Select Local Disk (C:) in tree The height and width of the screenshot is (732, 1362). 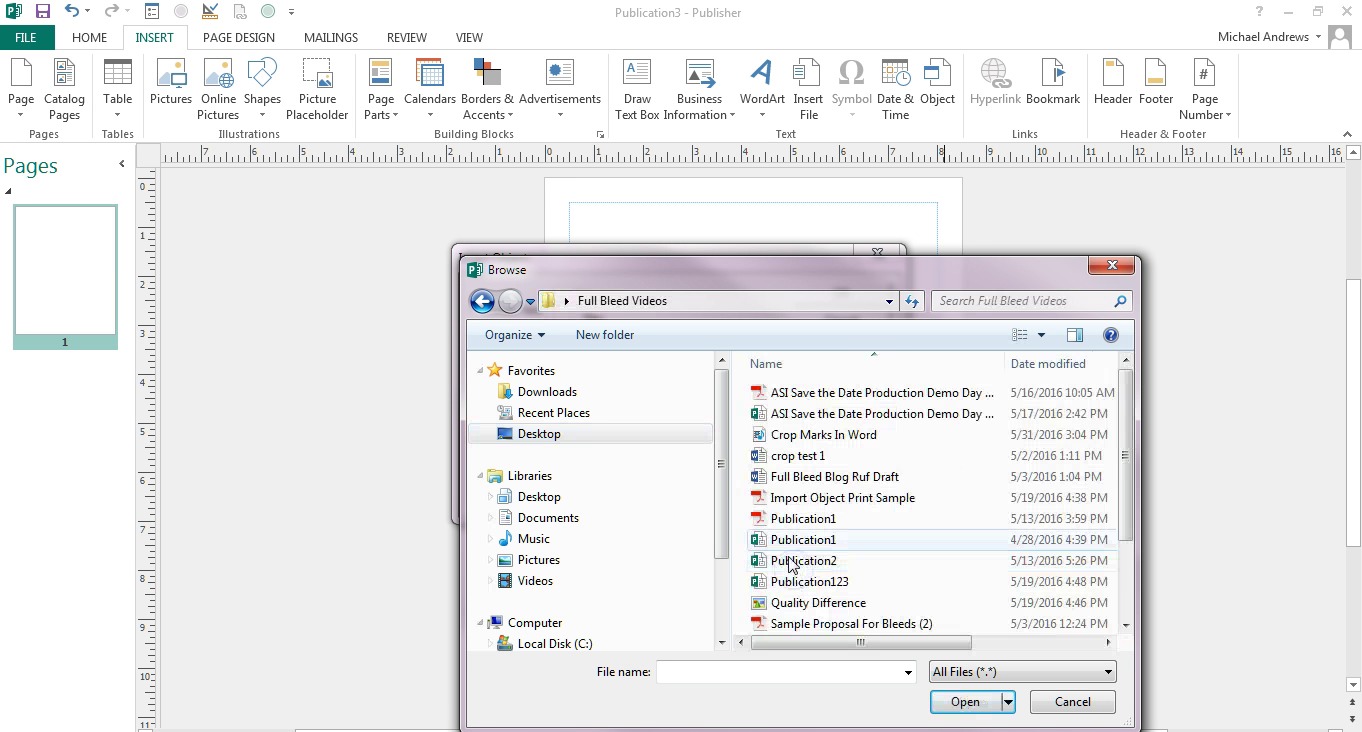click(555, 644)
